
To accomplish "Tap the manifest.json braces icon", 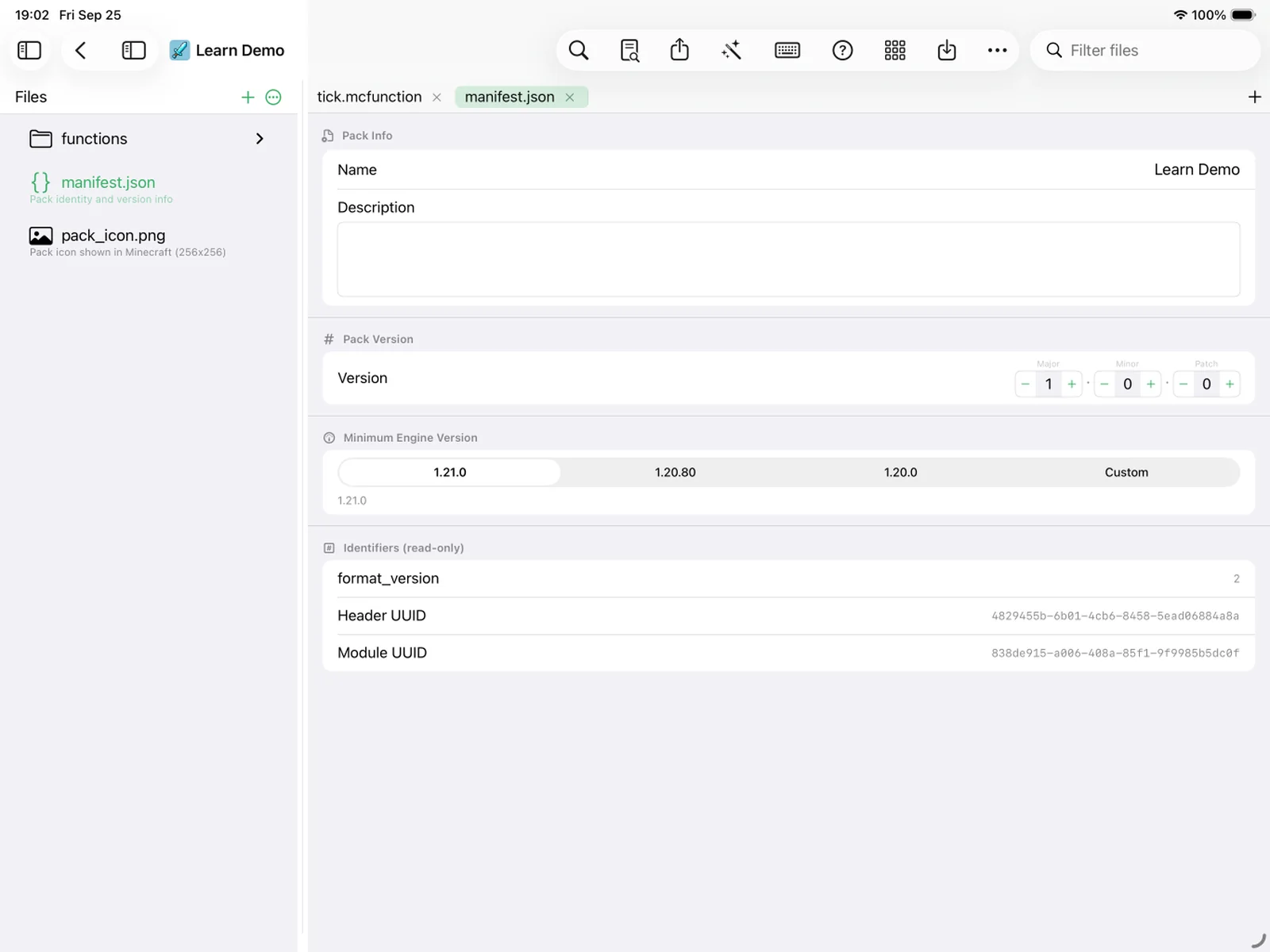I will [x=40, y=182].
